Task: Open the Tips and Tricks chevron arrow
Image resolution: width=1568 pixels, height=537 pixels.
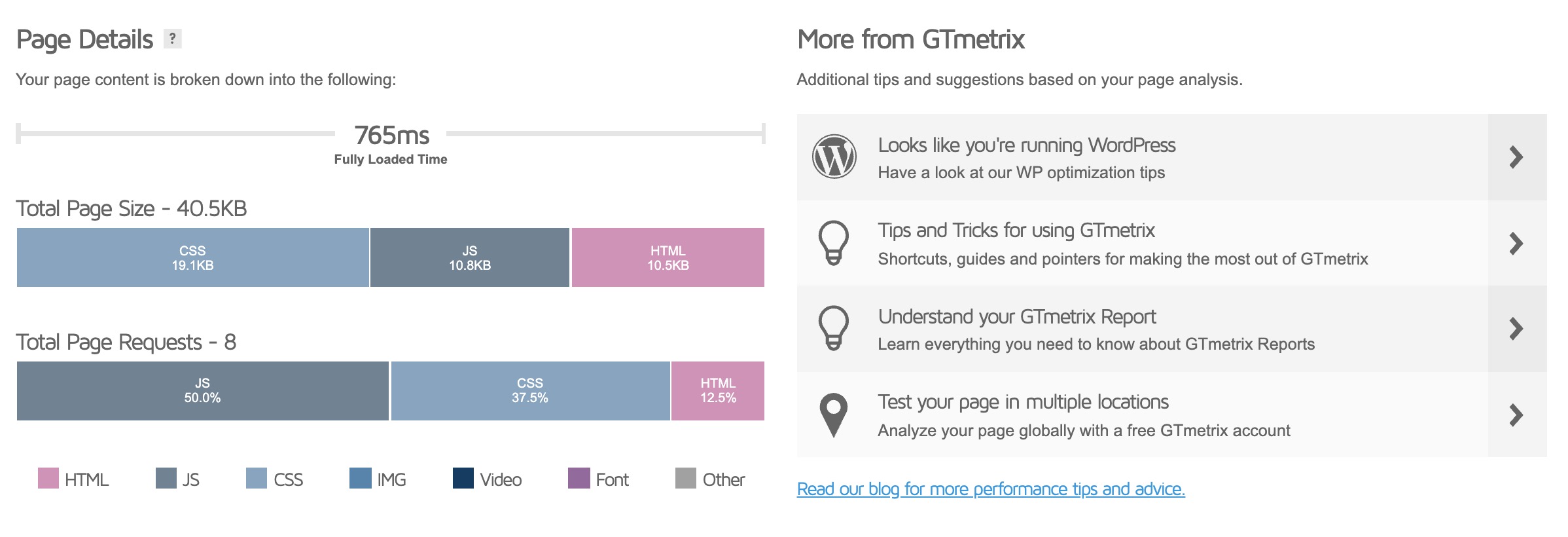Action: coord(1516,244)
